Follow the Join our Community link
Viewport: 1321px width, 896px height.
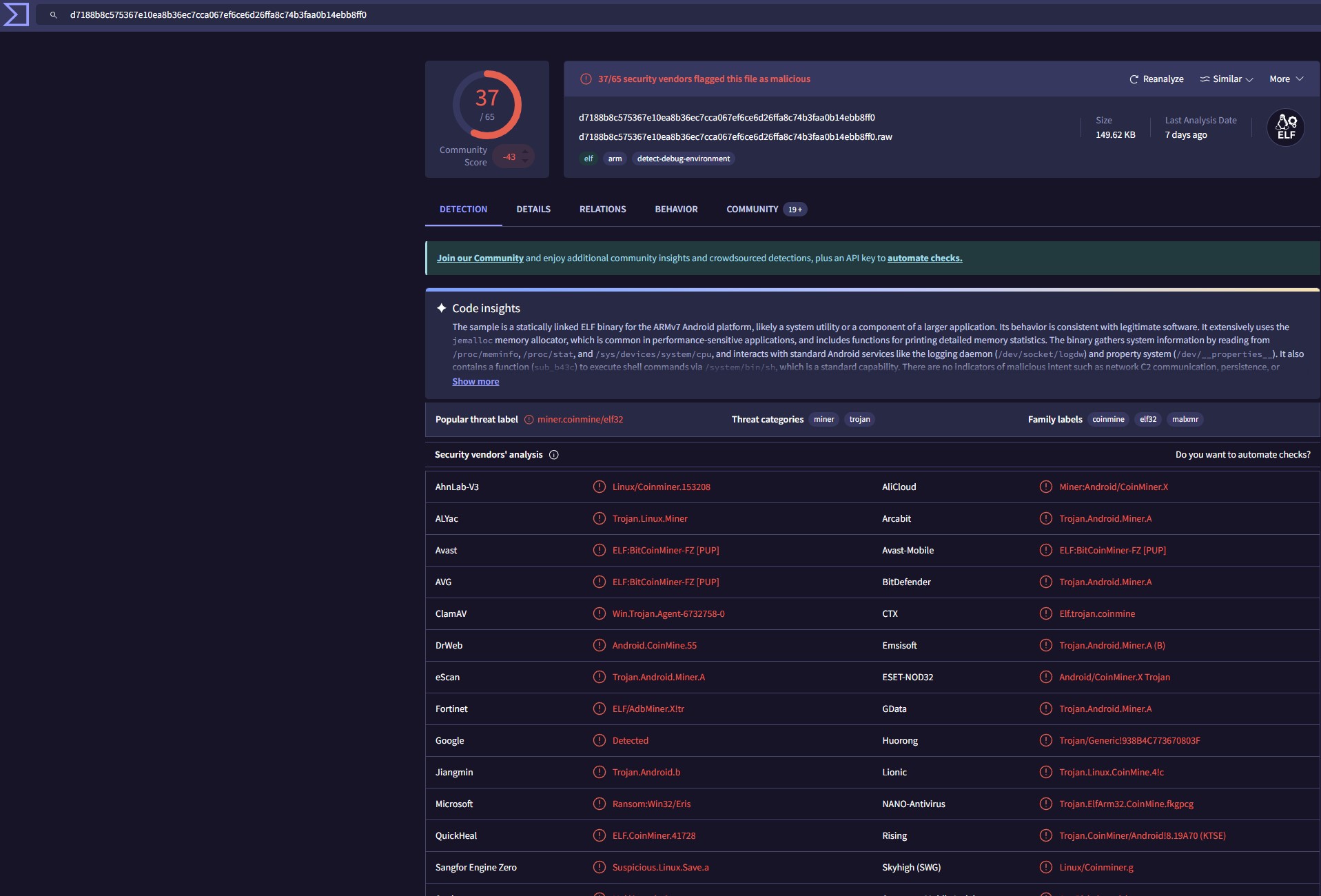(x=480, y=258)
